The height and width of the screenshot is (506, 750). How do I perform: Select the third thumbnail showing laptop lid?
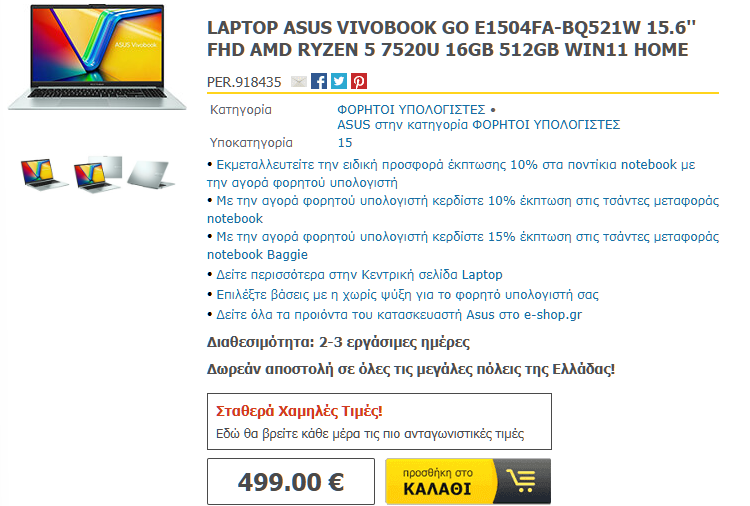[151, 174]
